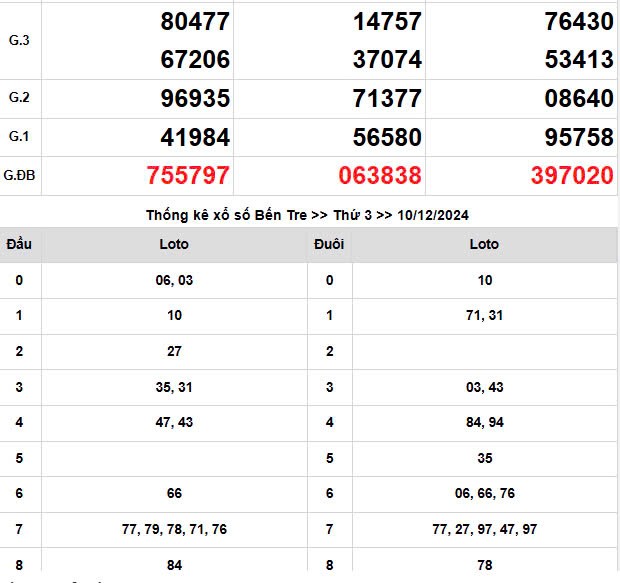Click second prize number 08640
Image resolution: width=620 pixels, height=583 pixels.
click(x=579, y=99)
